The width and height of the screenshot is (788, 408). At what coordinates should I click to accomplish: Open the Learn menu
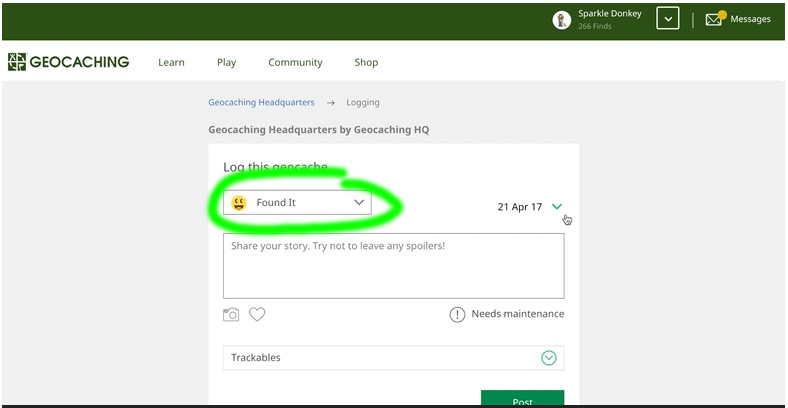(x=171, y=62)
